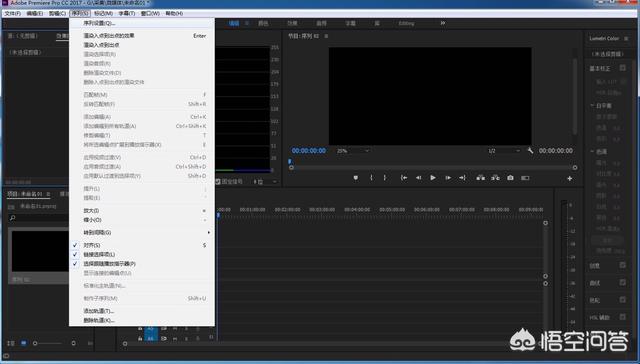Viewport: 640px width, 364px height.
Task: Open 剪辑(C) menu in menu bar
Action: coord(57,13)
